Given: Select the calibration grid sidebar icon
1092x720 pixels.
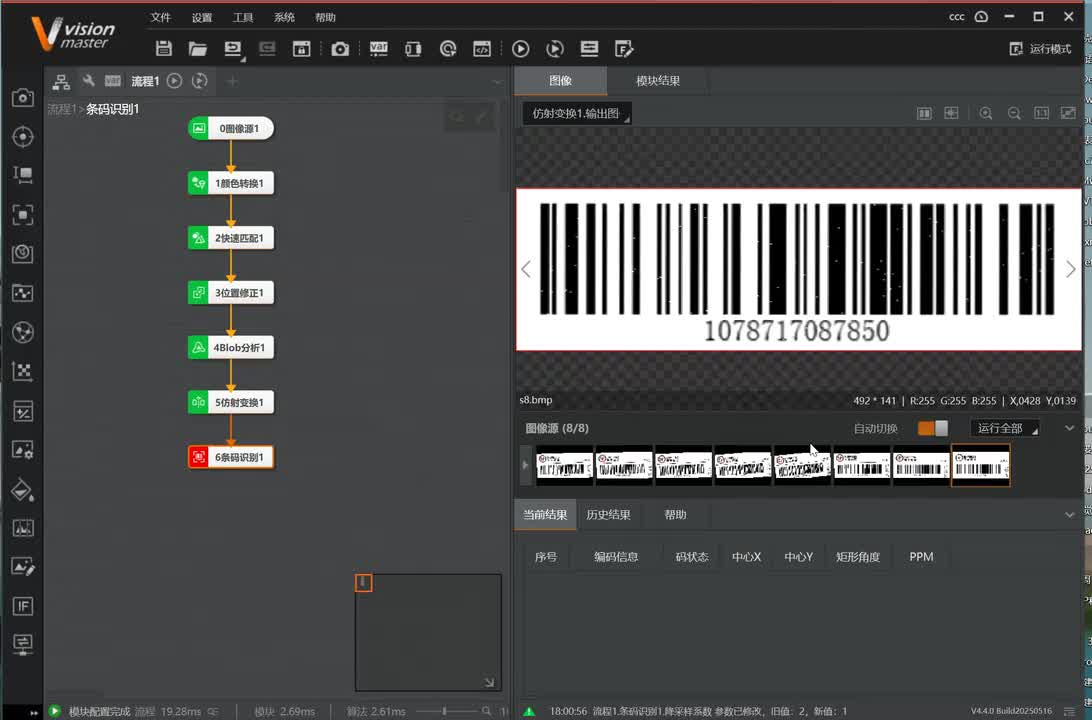Looking at the screenshot, I should [x=22, y=371].
